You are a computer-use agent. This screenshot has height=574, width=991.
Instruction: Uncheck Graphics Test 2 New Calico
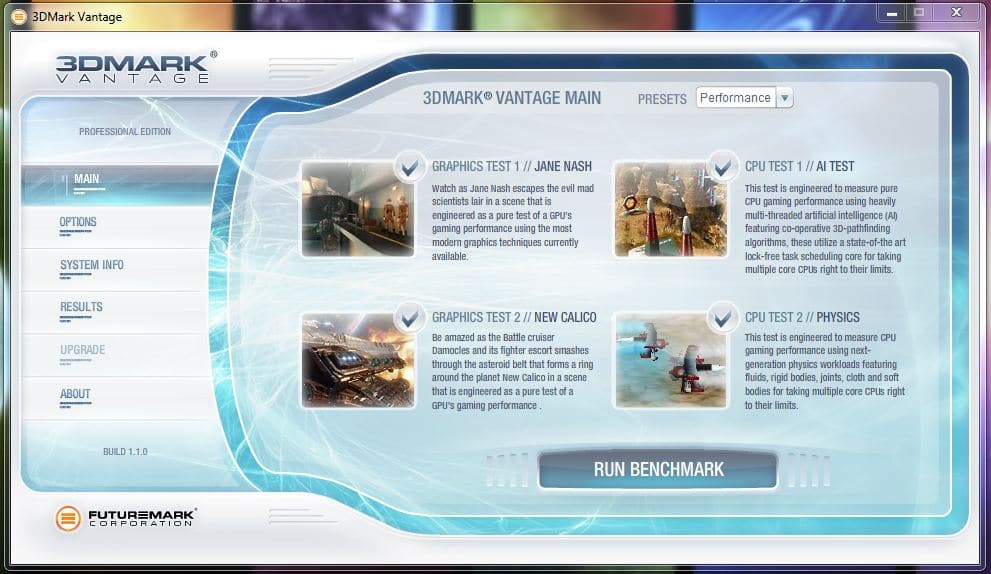coord(410,318)
